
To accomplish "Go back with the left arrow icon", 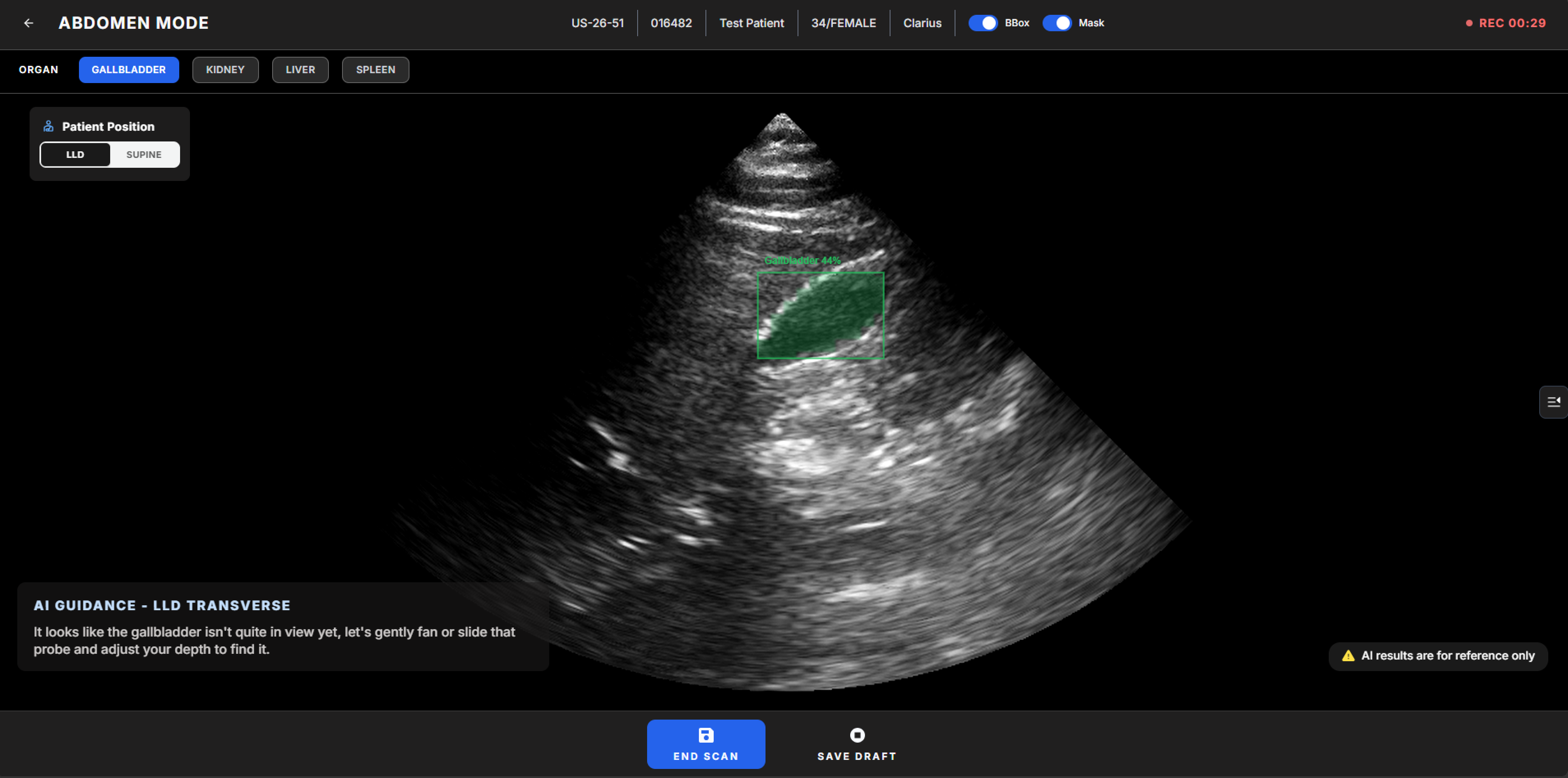I will click(x=29, y=23).
